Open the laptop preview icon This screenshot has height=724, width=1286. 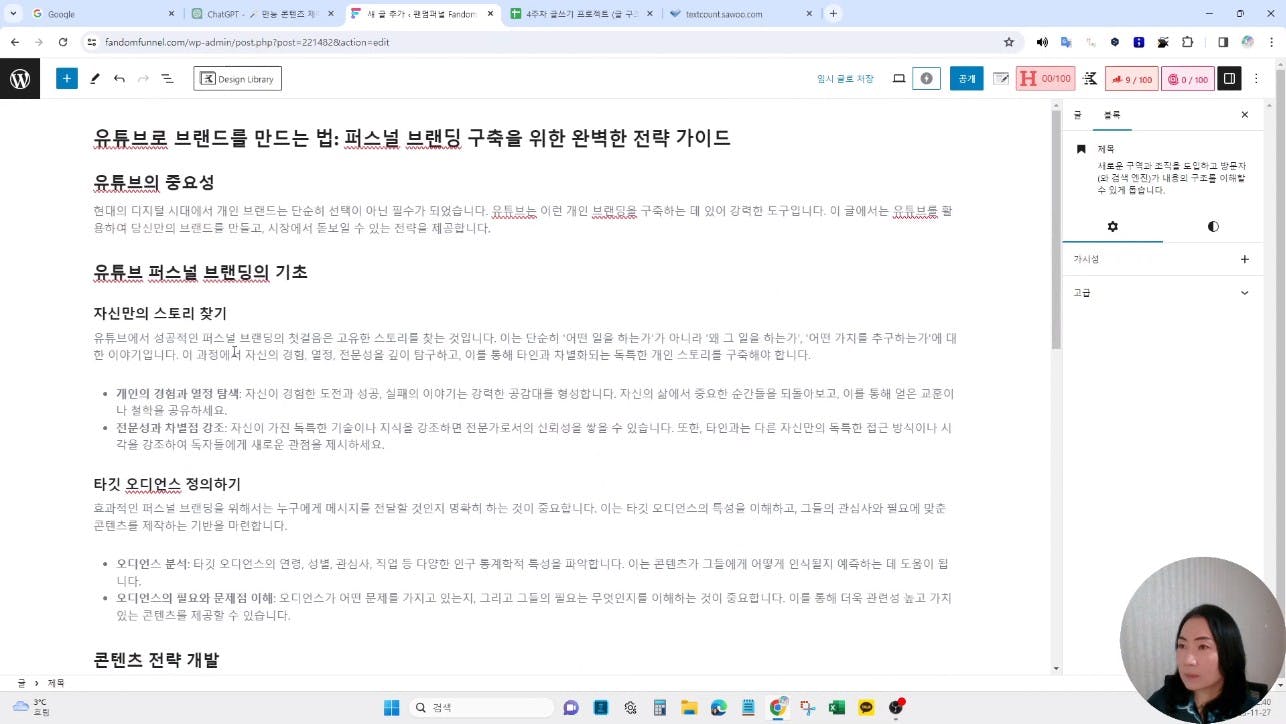click(899, 79)
